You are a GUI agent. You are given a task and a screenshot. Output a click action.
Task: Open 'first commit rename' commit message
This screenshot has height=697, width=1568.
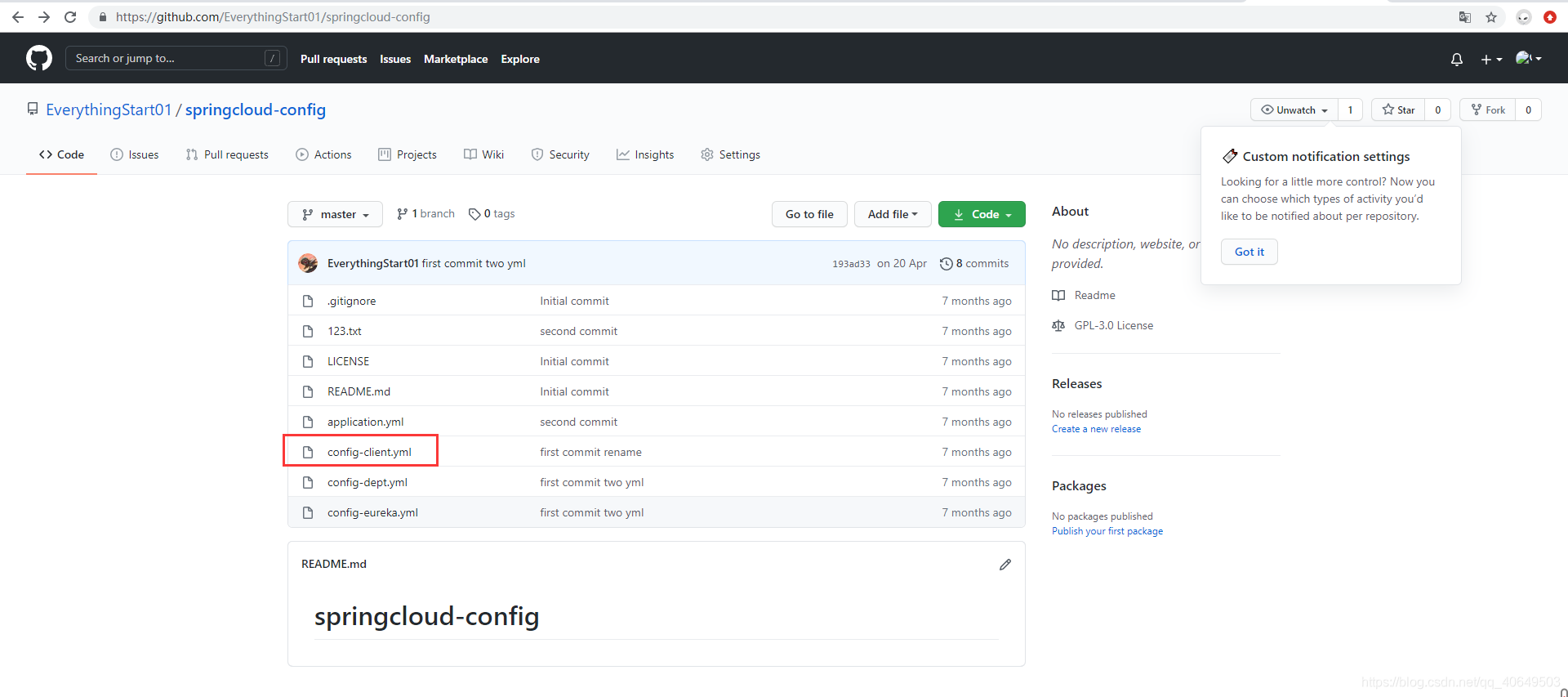tap(590, 452)
